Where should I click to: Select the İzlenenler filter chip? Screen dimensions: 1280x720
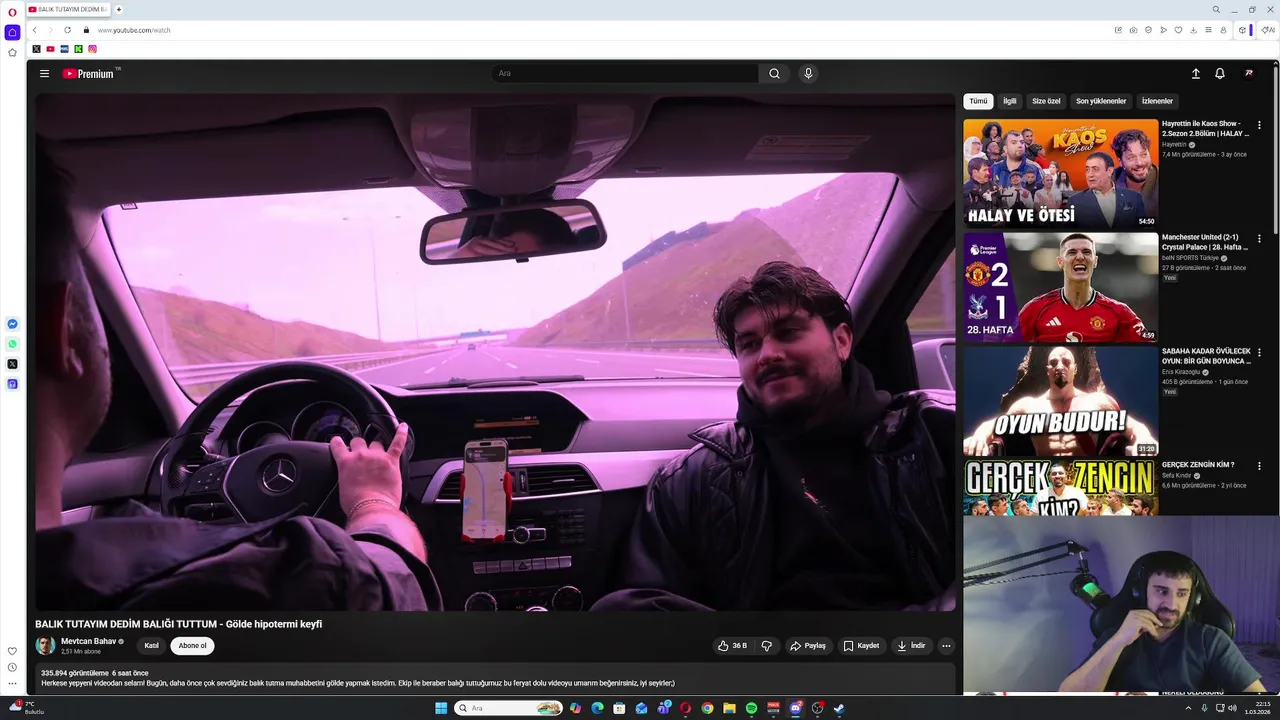[x=1157, y=101]
